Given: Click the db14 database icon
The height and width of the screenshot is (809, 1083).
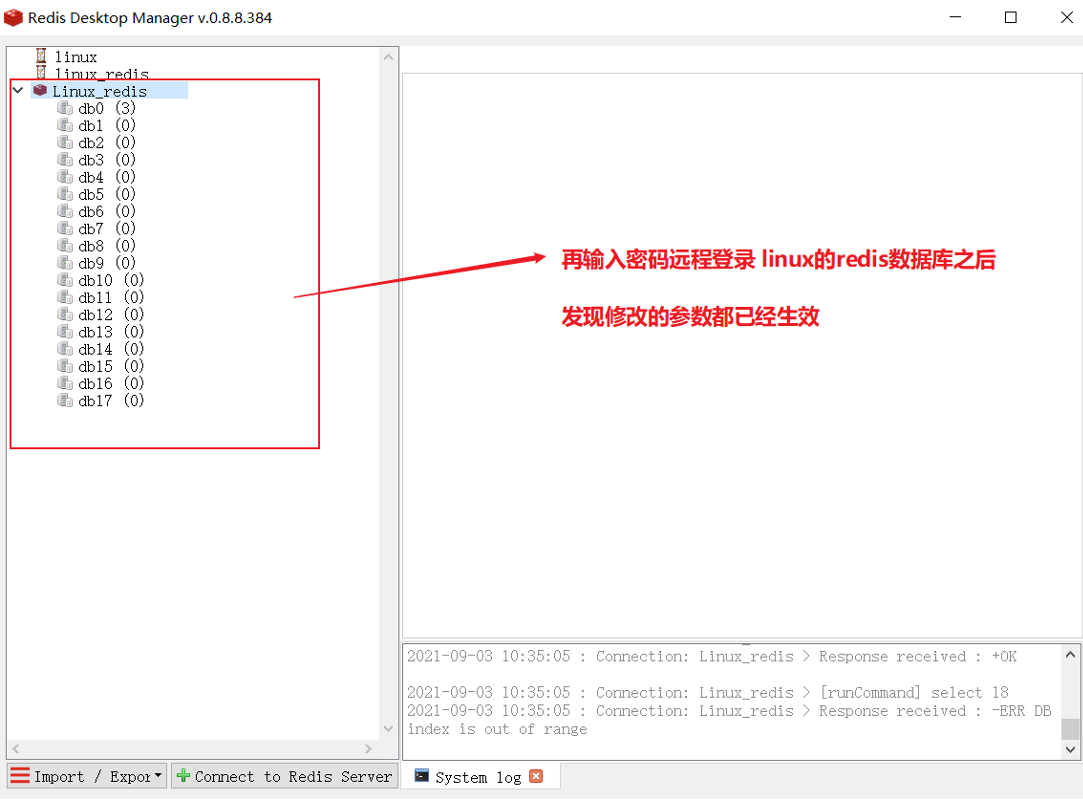Looking at the screenshot, I should pos(65,350).
